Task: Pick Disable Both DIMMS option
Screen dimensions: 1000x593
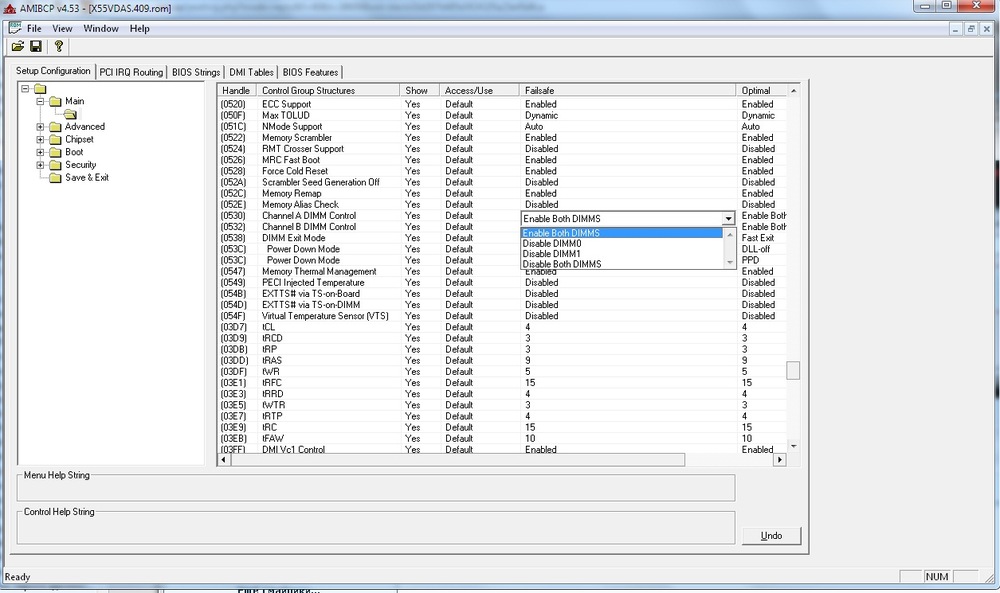Action: tap(561, 264)
